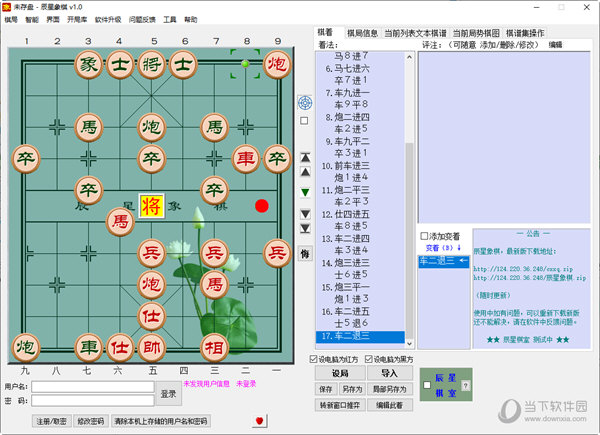Select the red 馬 below the 兵
Viewport: 600px width, 435px height.
214,284
